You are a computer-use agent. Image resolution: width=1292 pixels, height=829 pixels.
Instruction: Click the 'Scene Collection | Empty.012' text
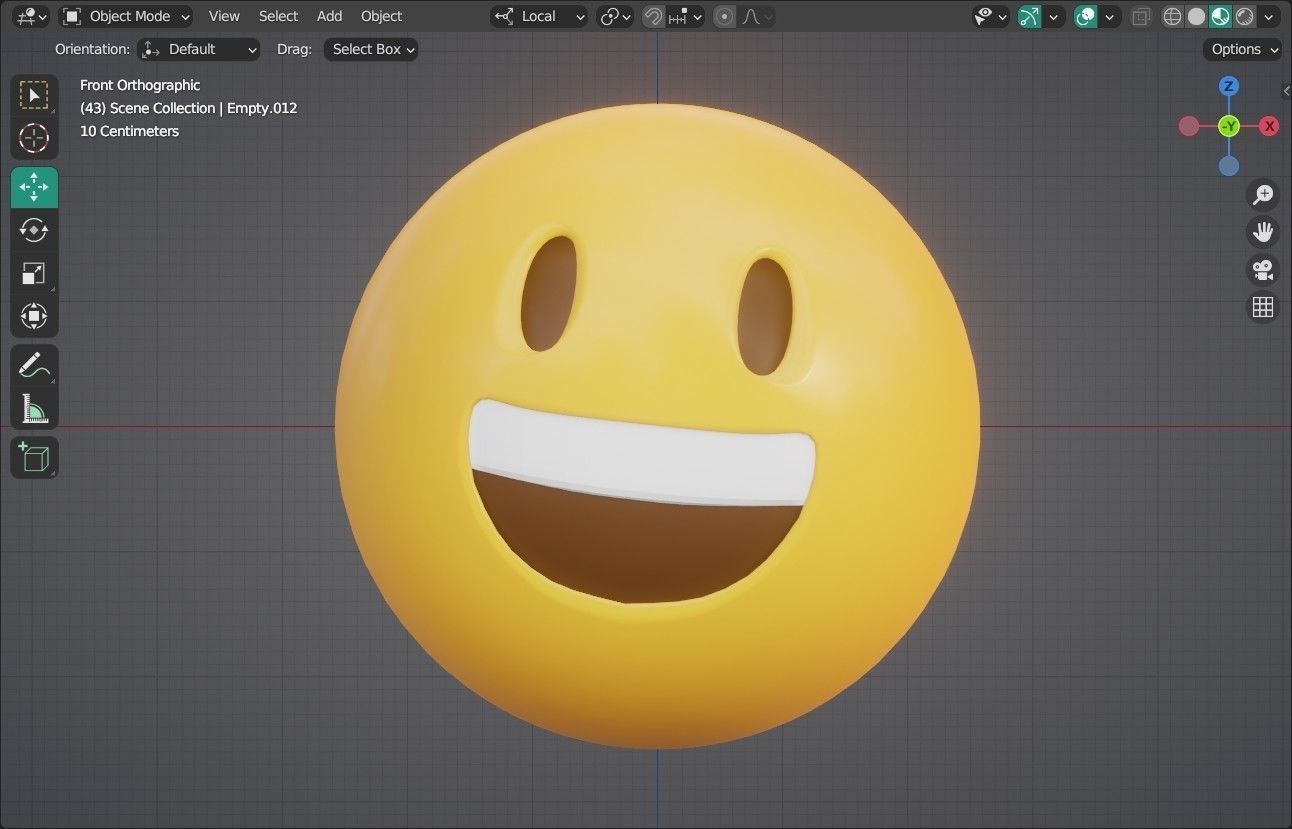tap(203, 108)
